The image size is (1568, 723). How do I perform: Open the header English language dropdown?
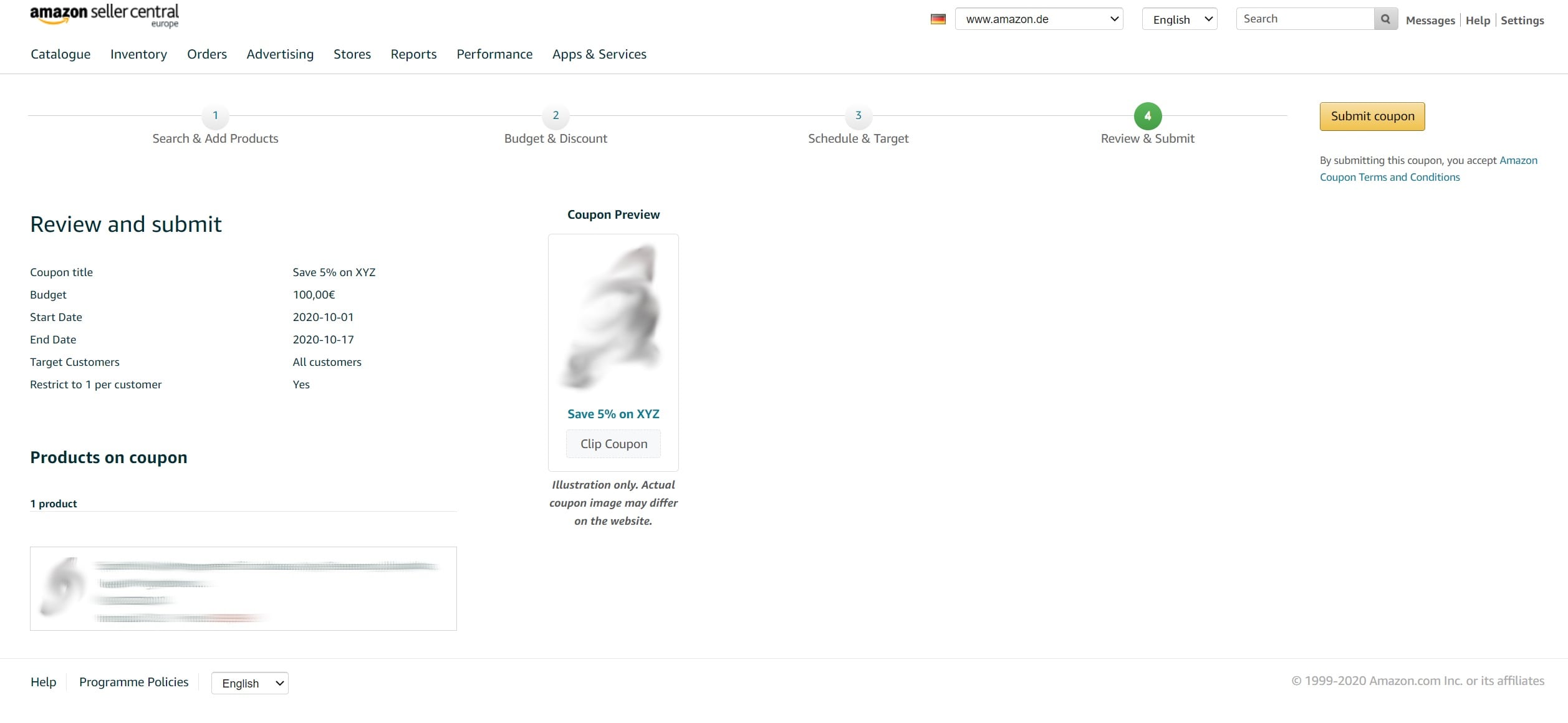tap(1179, 19)
